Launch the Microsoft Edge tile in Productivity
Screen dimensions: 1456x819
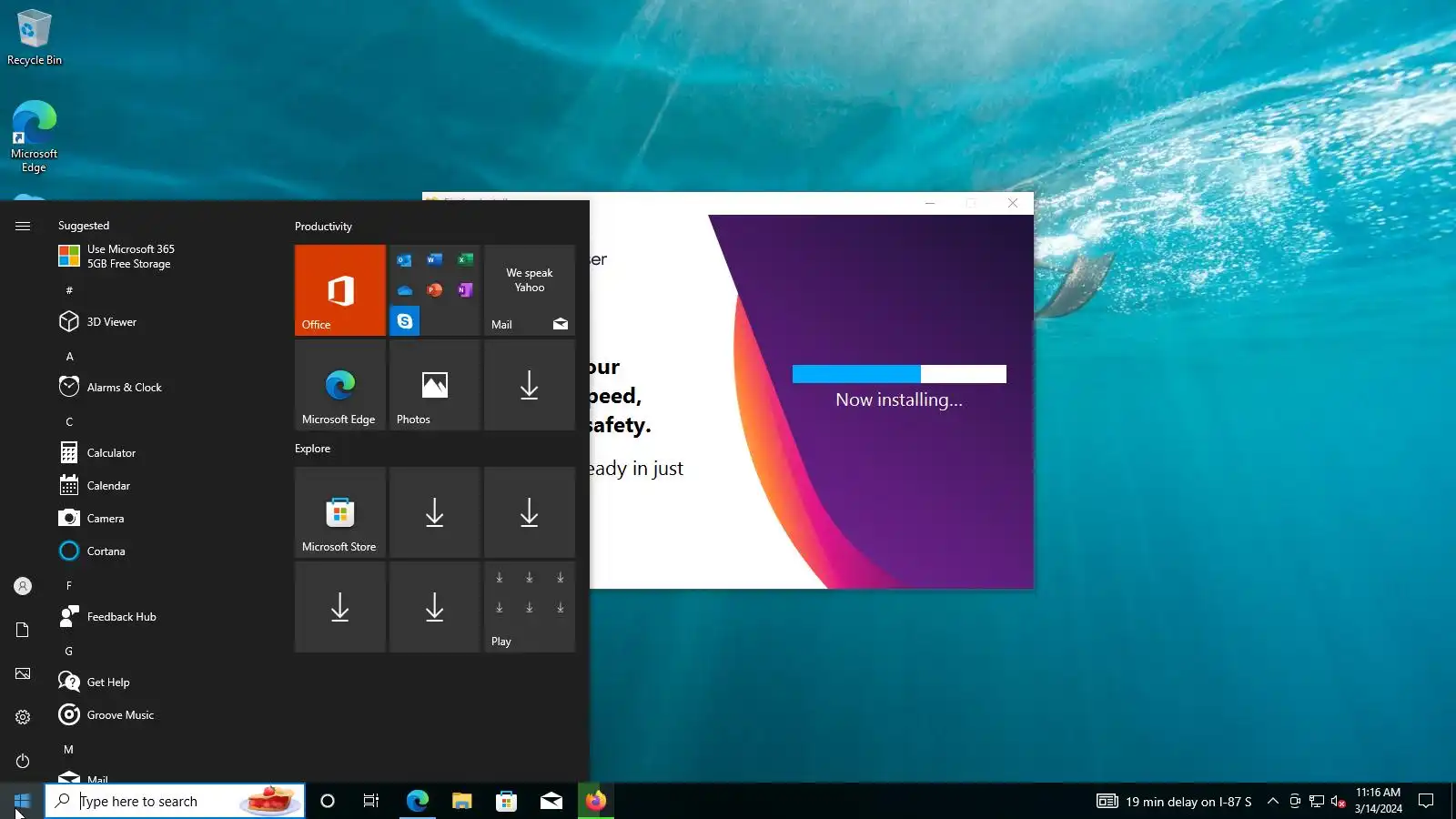tap(339, 385)
